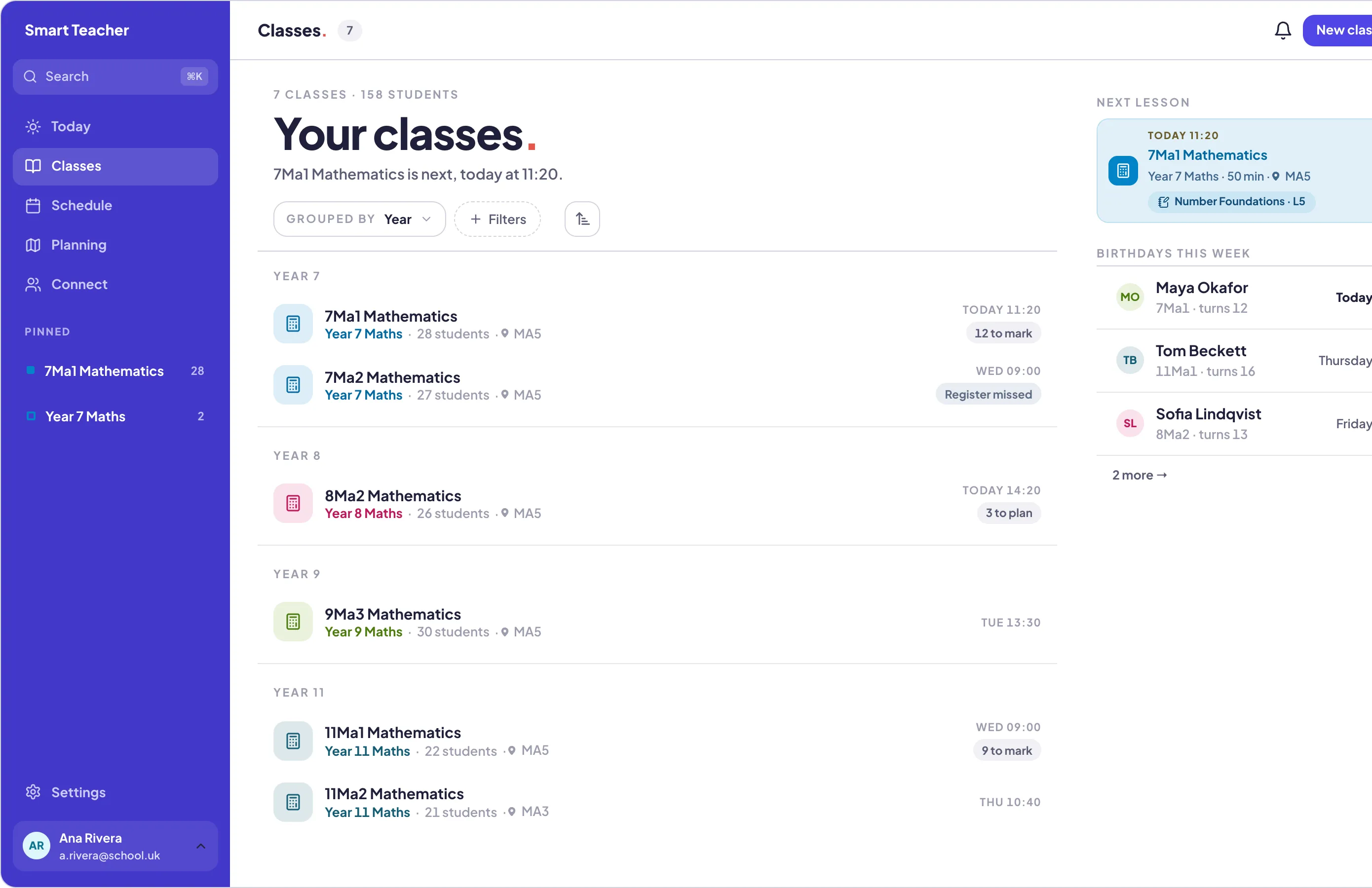Click the 9 to mark badge
Viewport: 1372px width, 888px height.
click(1006, 750)
